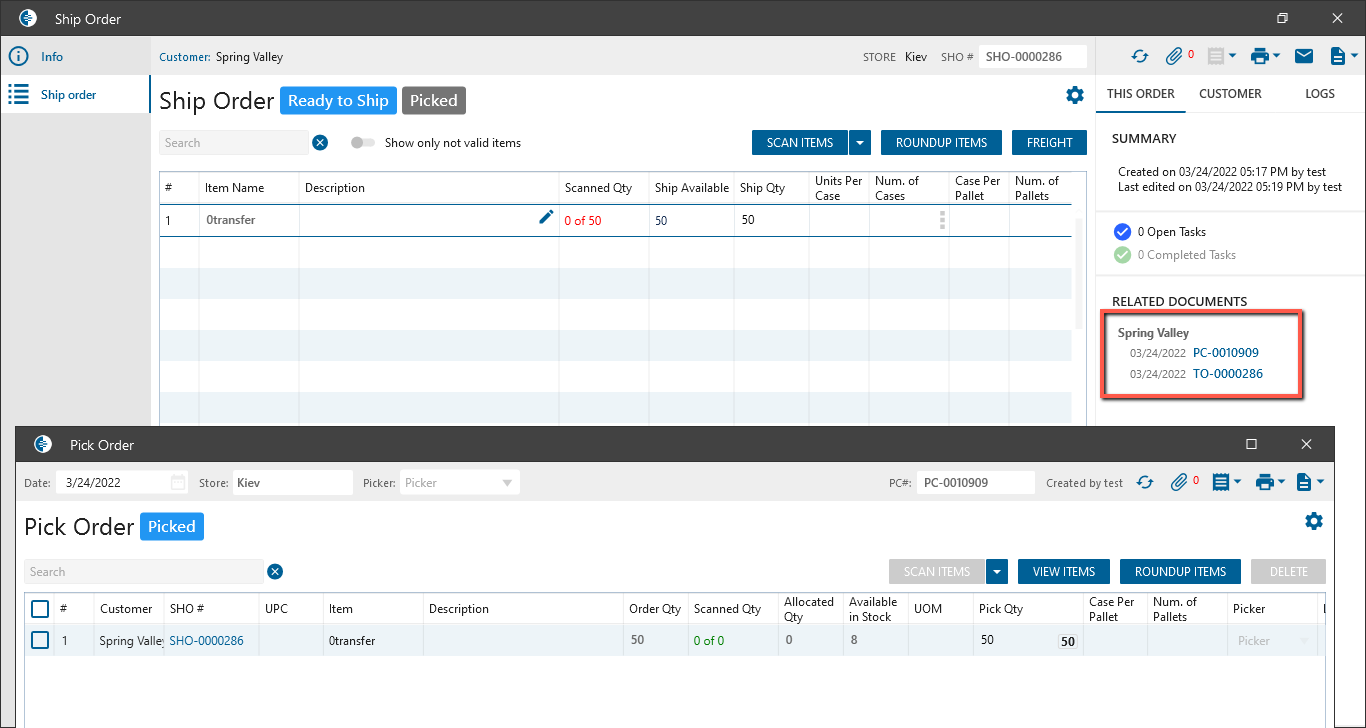Open attachments paperclip in Ship Order
Screen dimensions: 1366x728
coord(1176,57)
